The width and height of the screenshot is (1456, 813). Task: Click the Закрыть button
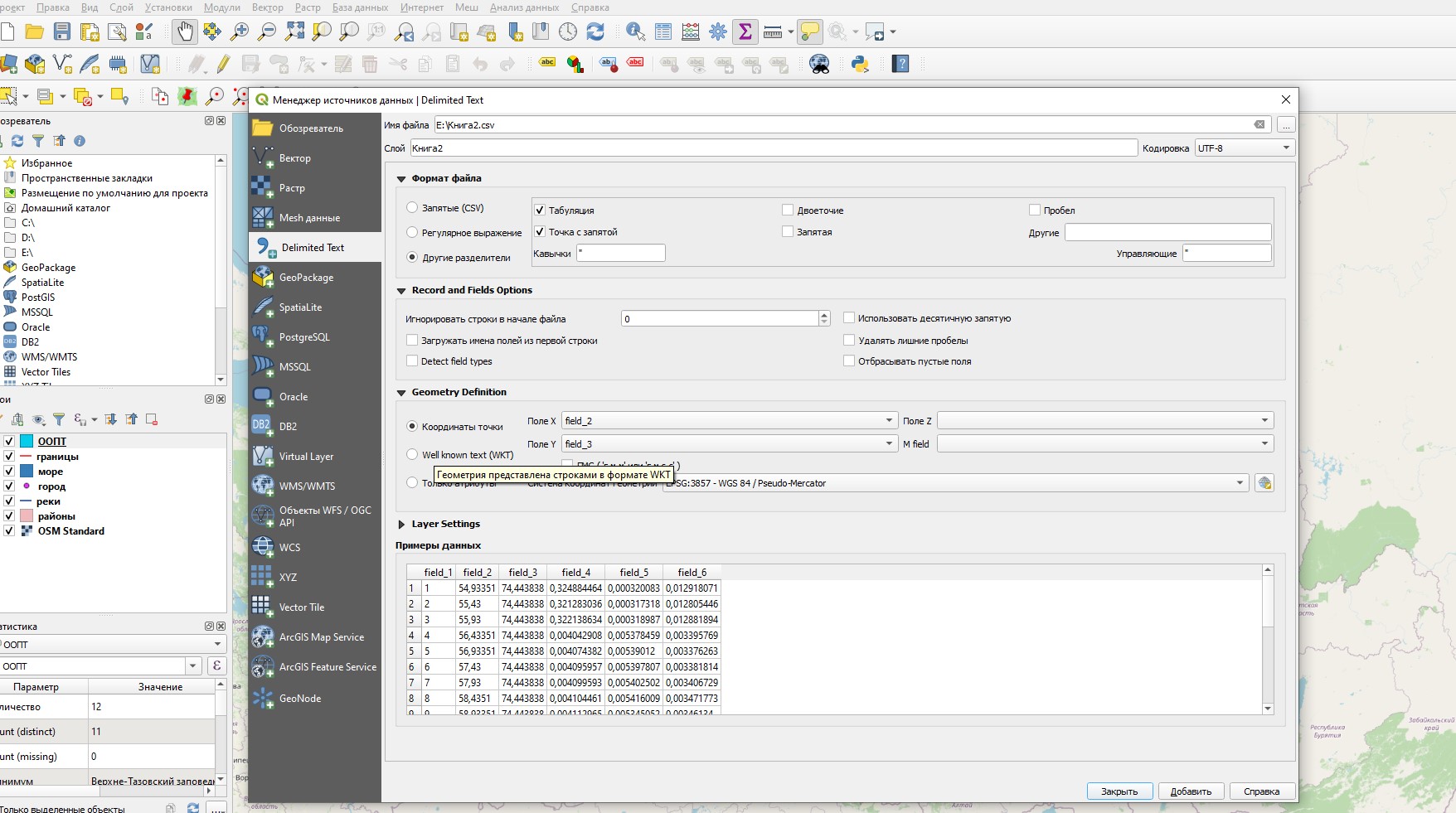pyautogui.click(x=1119, y=791)
